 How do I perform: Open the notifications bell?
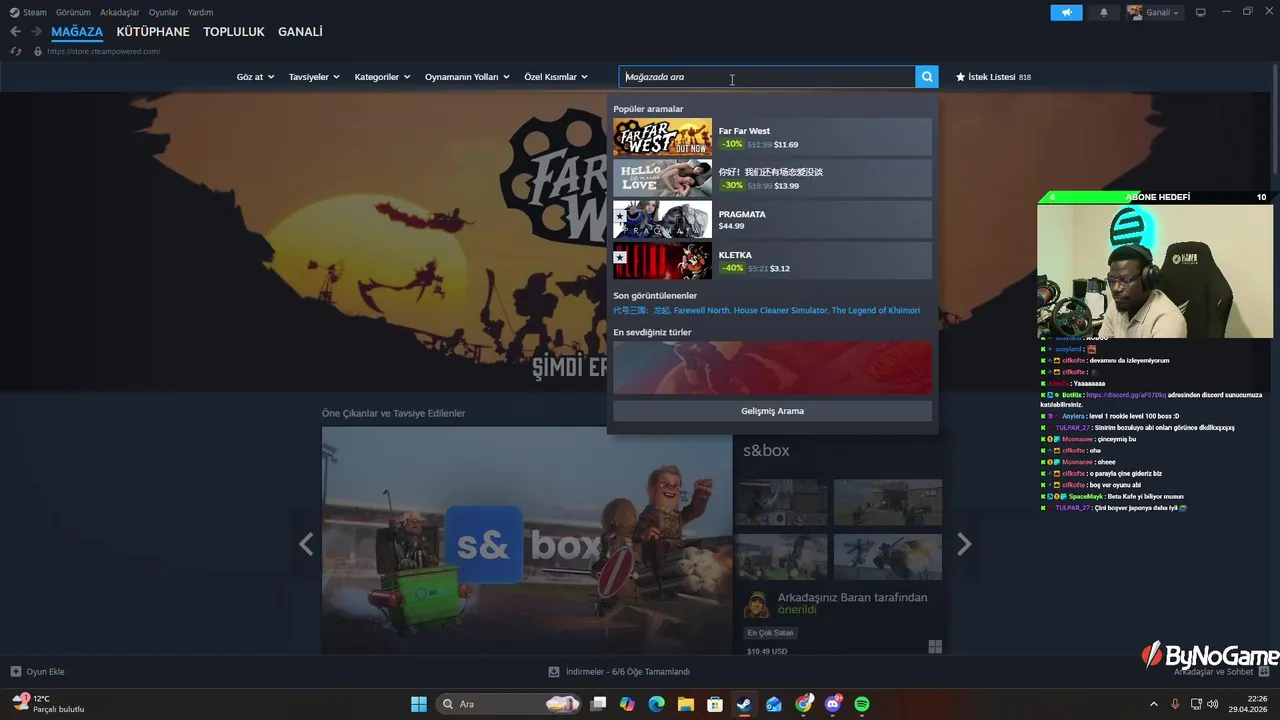pos(1104,13)
